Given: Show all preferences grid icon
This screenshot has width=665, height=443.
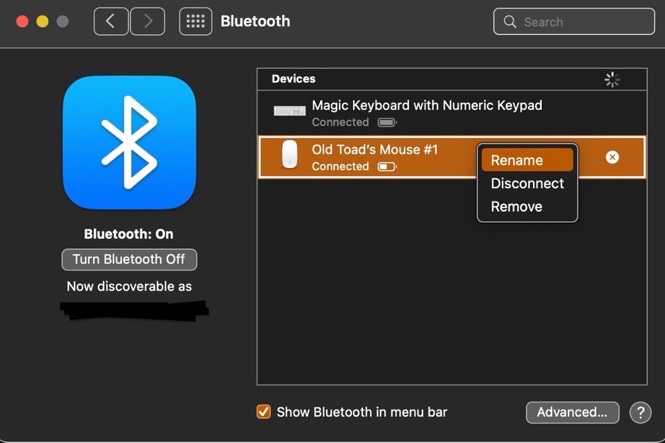Looking at the screenshot, I should tap(196, 21).
